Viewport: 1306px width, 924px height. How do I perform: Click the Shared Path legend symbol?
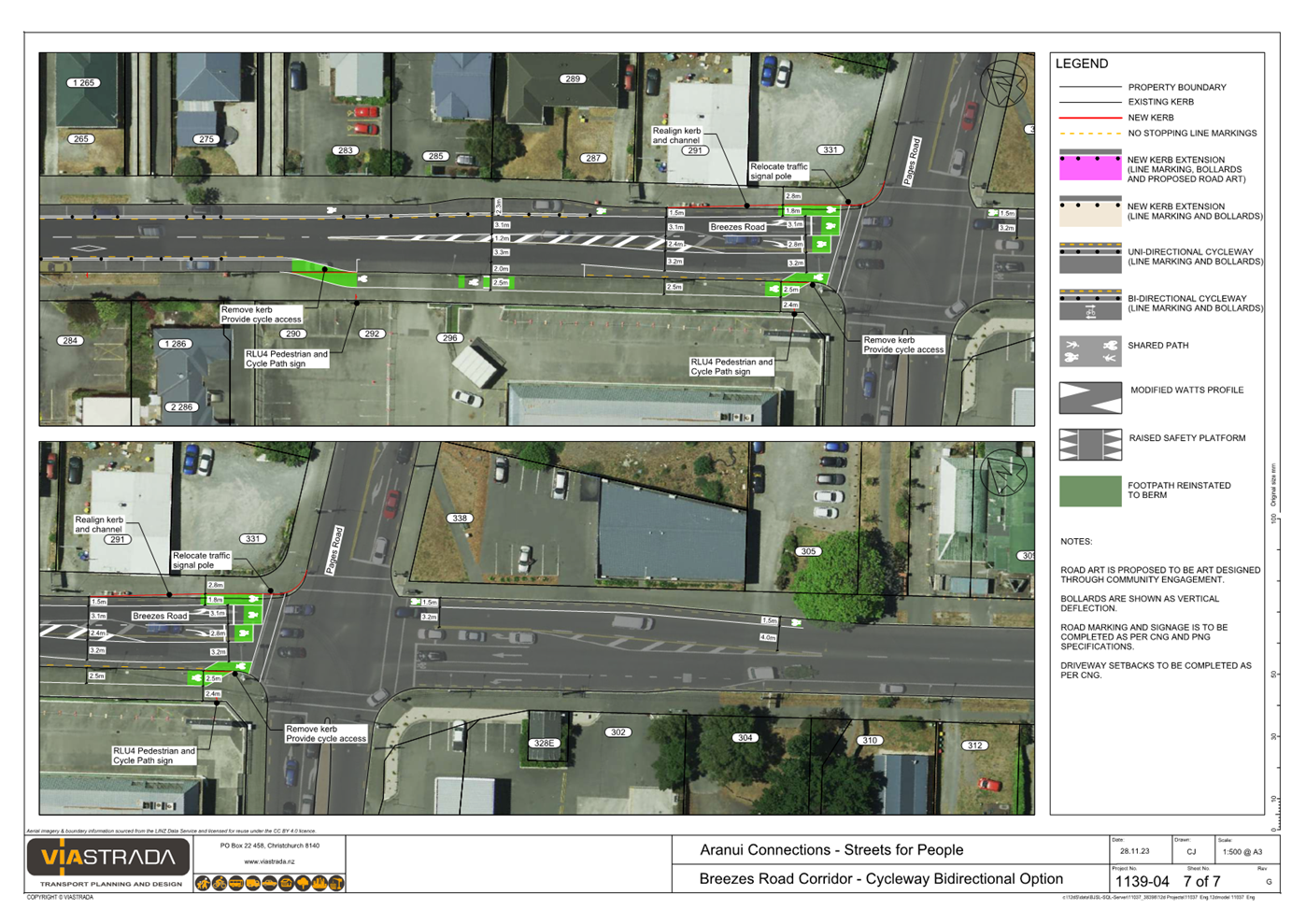tap(1090, 351)
